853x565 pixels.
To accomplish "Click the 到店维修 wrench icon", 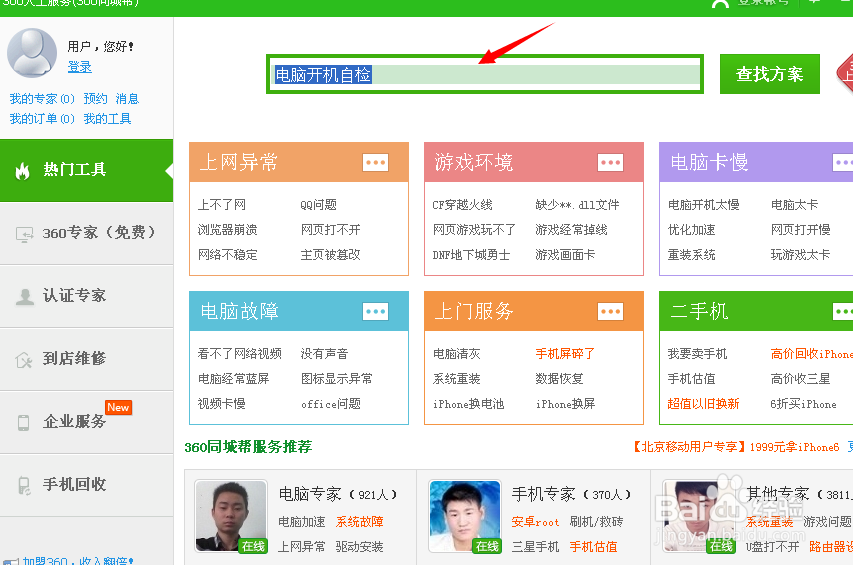I will click(x=24, y=359).
